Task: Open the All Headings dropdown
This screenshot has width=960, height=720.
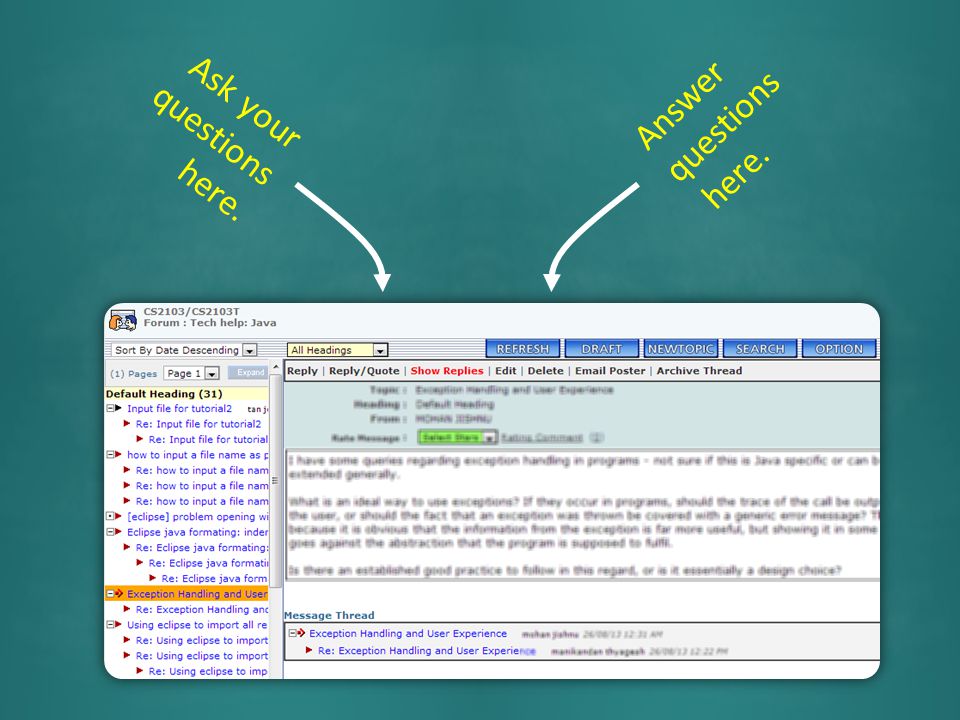Action: [x=337, y=350]
